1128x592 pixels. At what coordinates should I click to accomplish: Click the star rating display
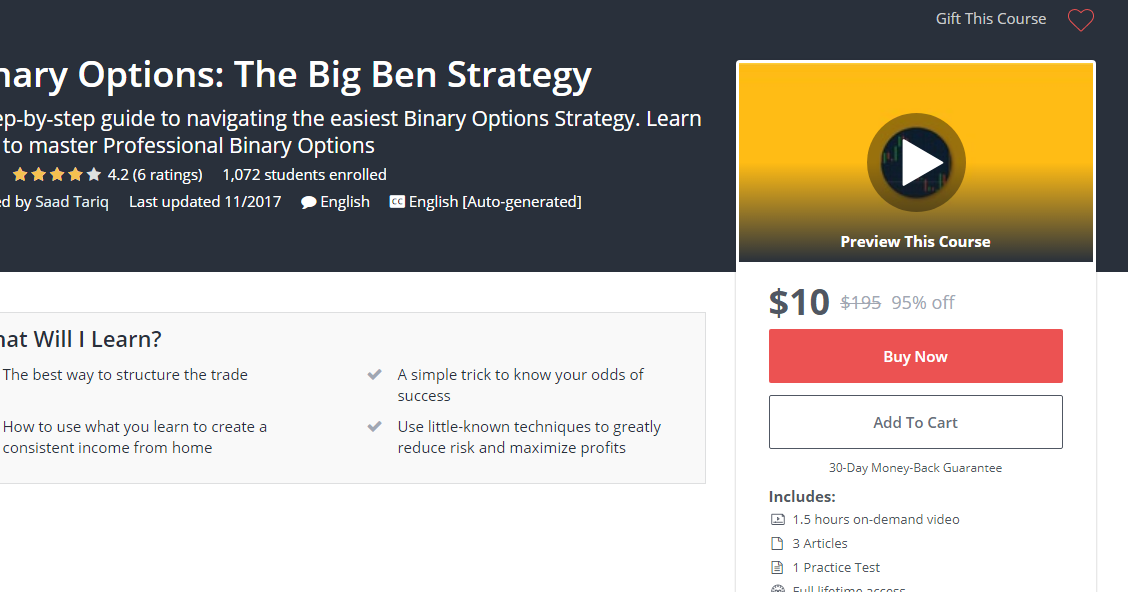point(57,175)
